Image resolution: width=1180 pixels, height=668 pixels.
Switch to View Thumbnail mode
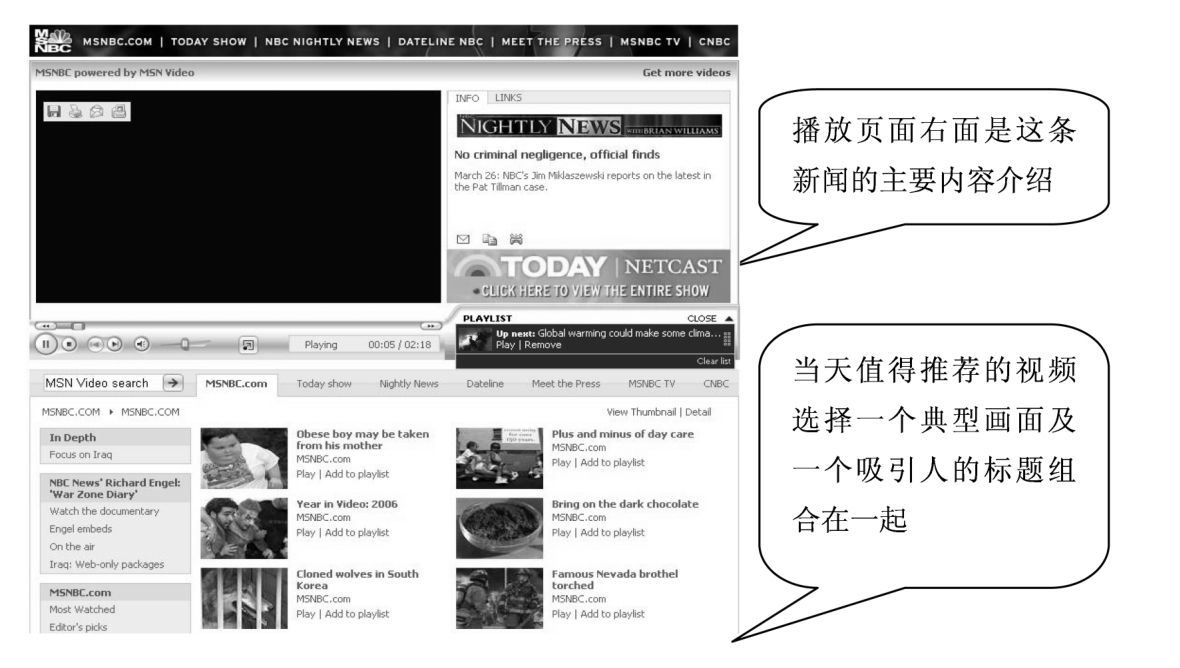click(641, 412)
